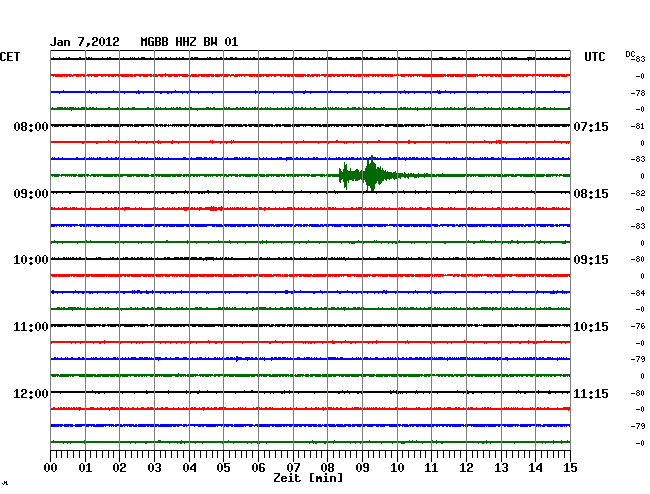Click the '12:00' CET time label
Screen dimensions: 650x494
tap(31, 393)
